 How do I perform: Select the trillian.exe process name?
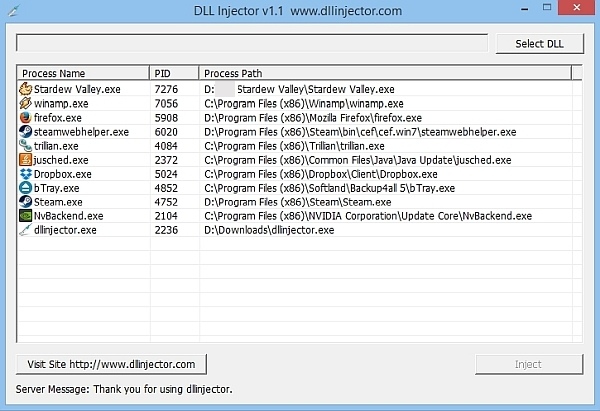56,146
